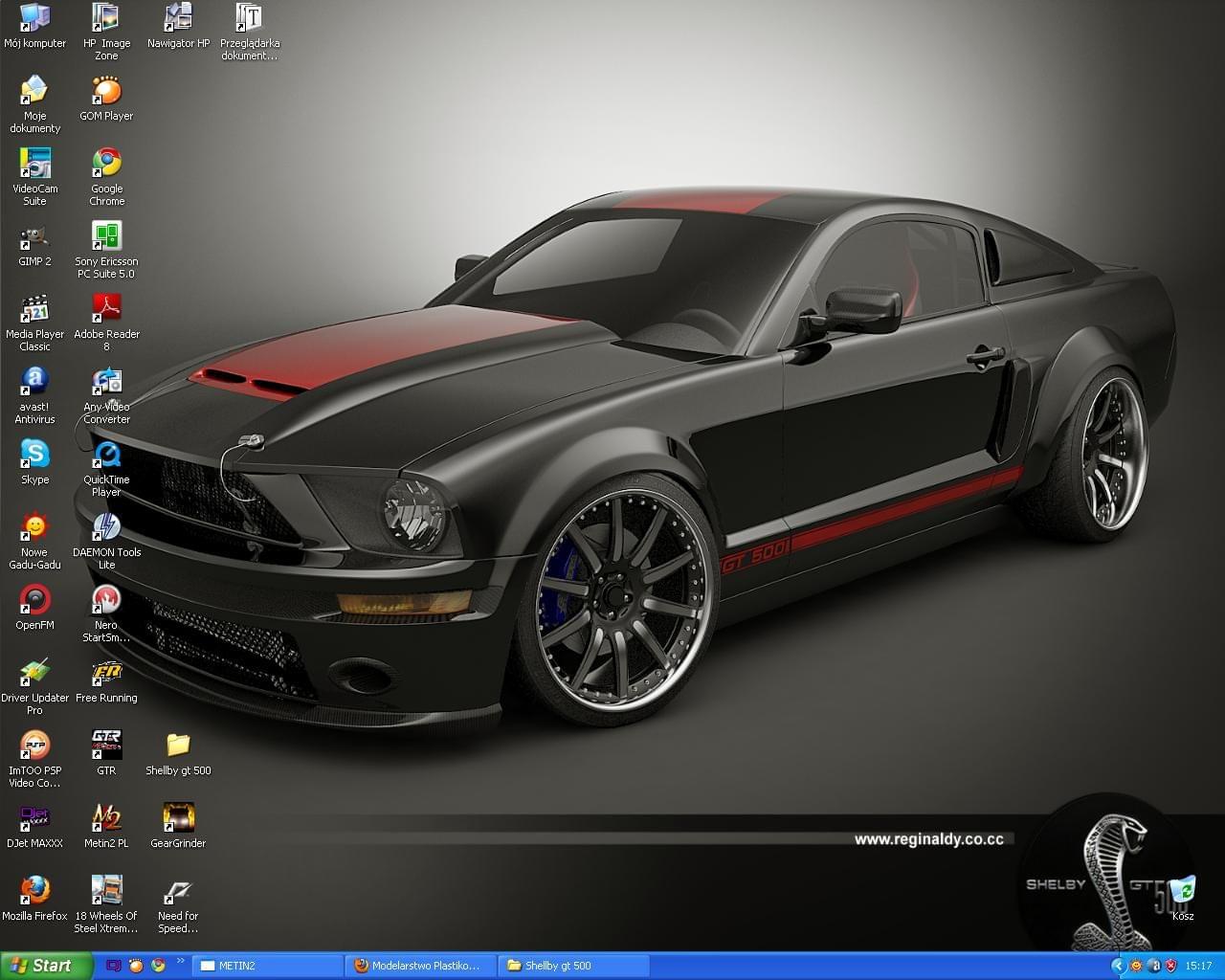Select the Google Chrome desktop shortcut
Screen dimensions: 1225x980
coord(106,177)
